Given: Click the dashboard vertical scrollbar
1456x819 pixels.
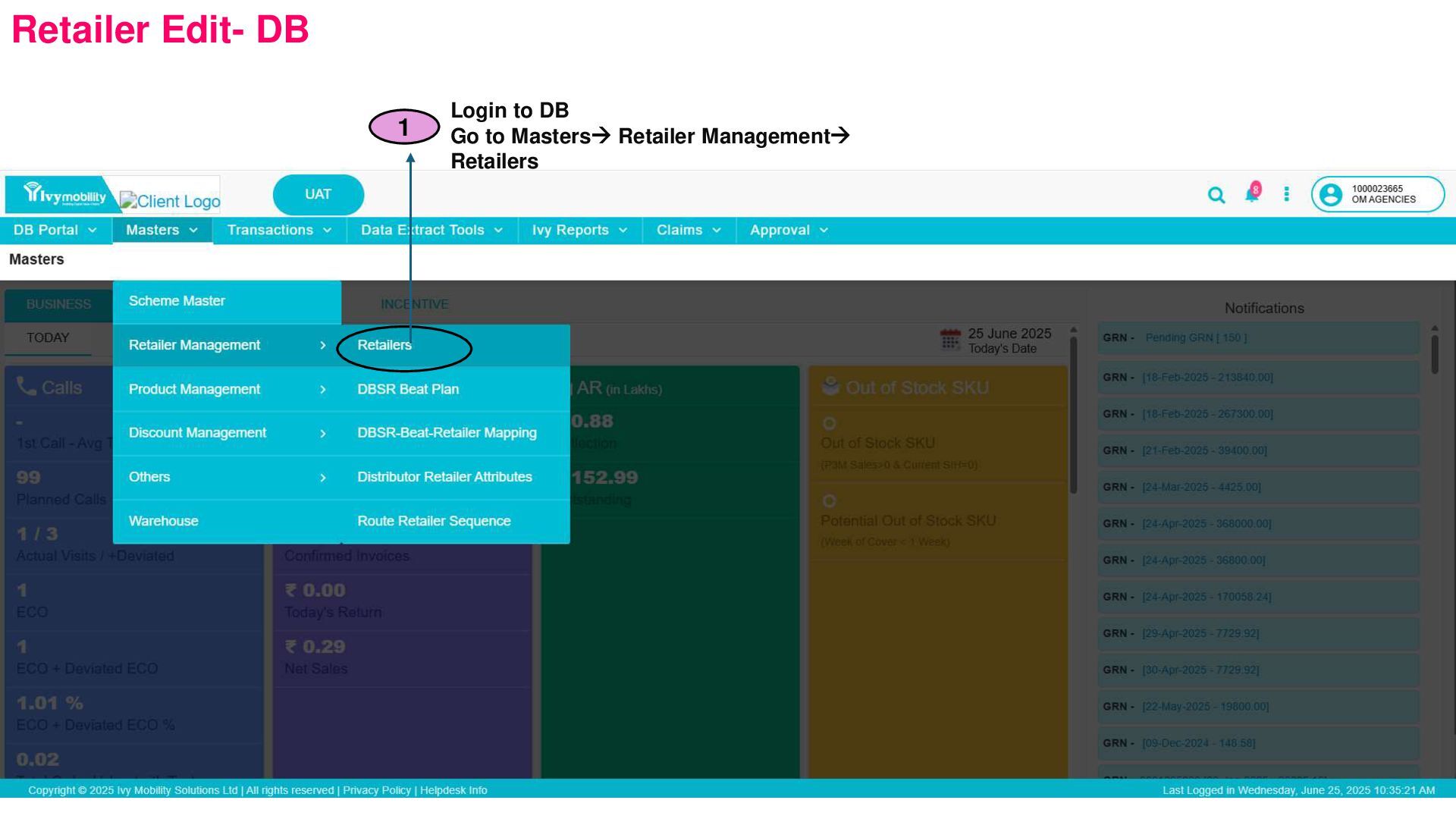Looking at the screenshot, I should pyautogui.click(x=1073, y=416).
